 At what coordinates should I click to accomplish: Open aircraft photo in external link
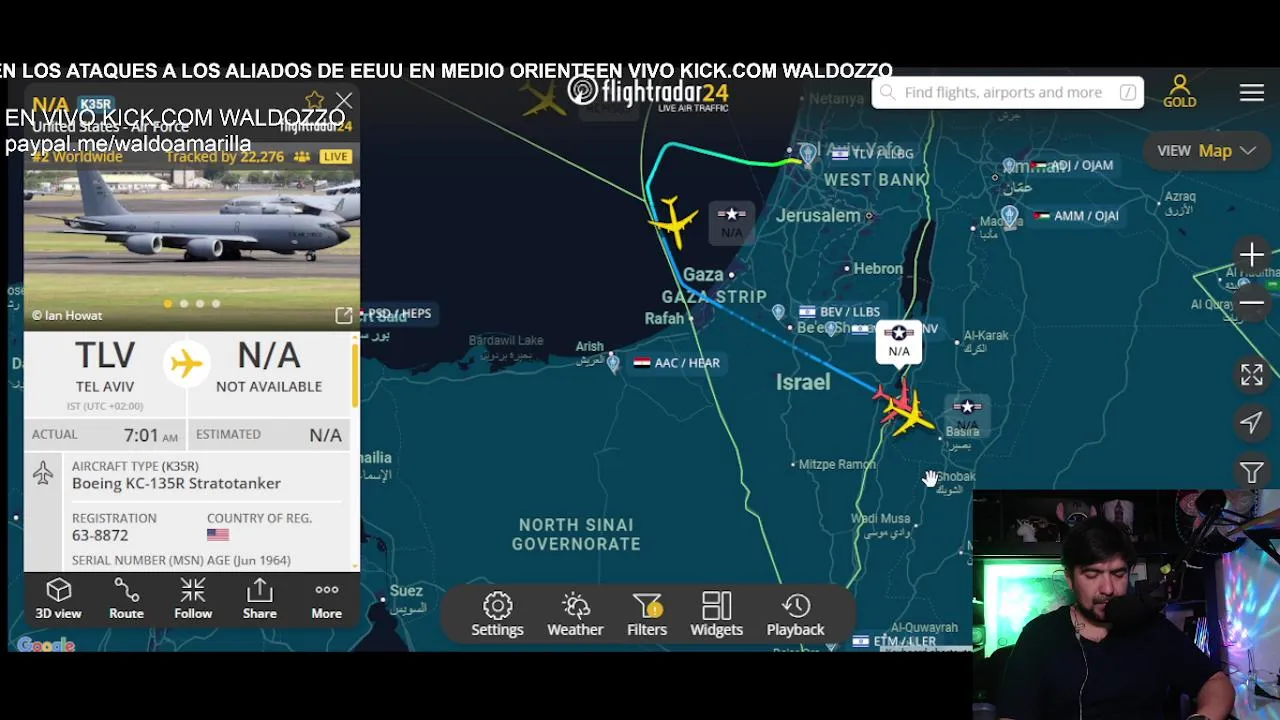[343, 315]
